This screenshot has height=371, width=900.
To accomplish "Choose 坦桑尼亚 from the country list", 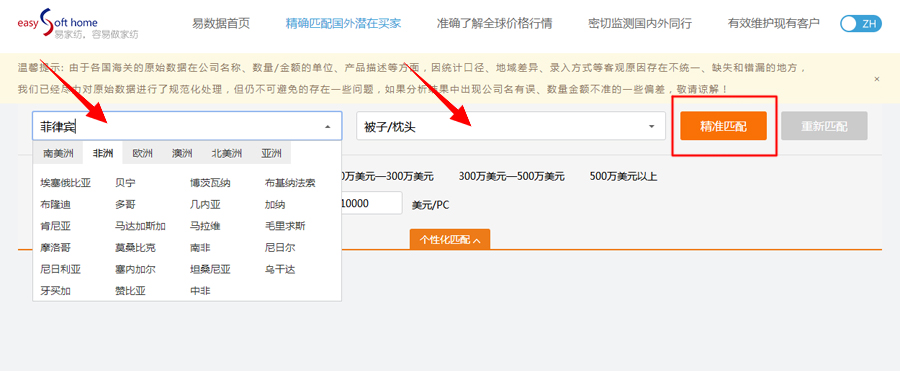I will coord(210,269).
